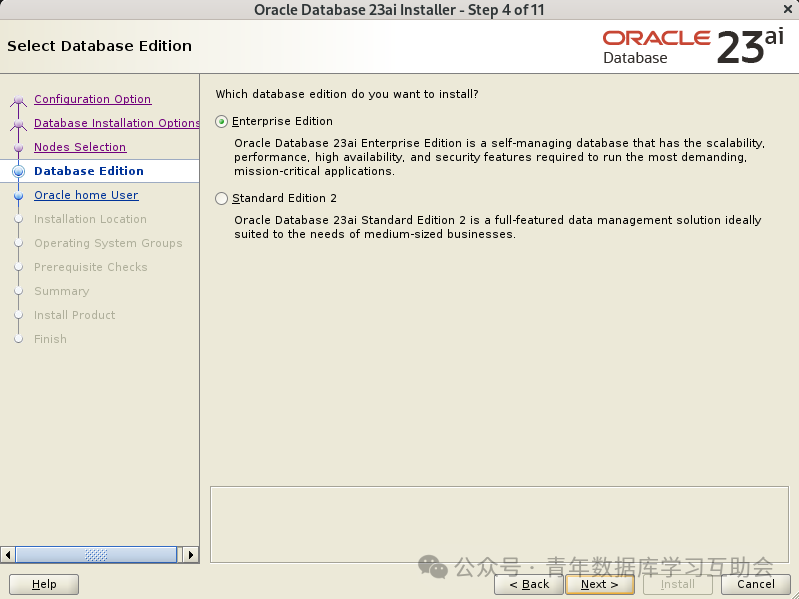This screenshot has width=799, height=599.
Task: Click the Configuration Option step marker icon
Action: pos(18,99)
